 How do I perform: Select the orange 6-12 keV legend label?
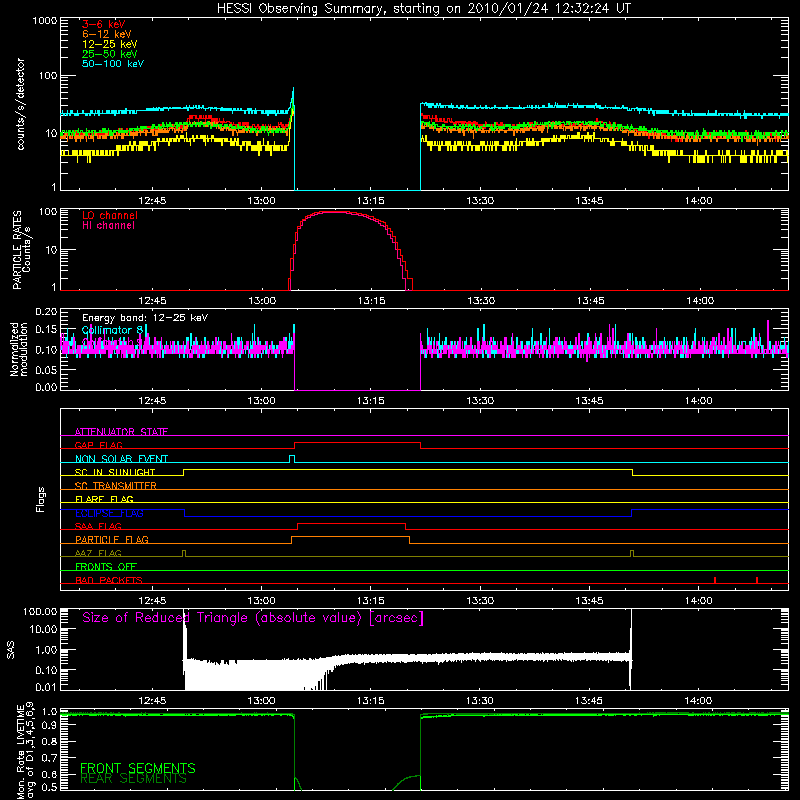point(107,34)
